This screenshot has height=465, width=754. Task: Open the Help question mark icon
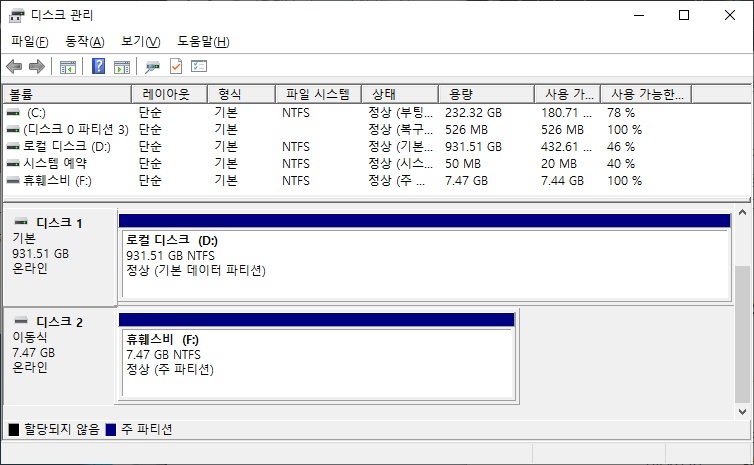98,66
